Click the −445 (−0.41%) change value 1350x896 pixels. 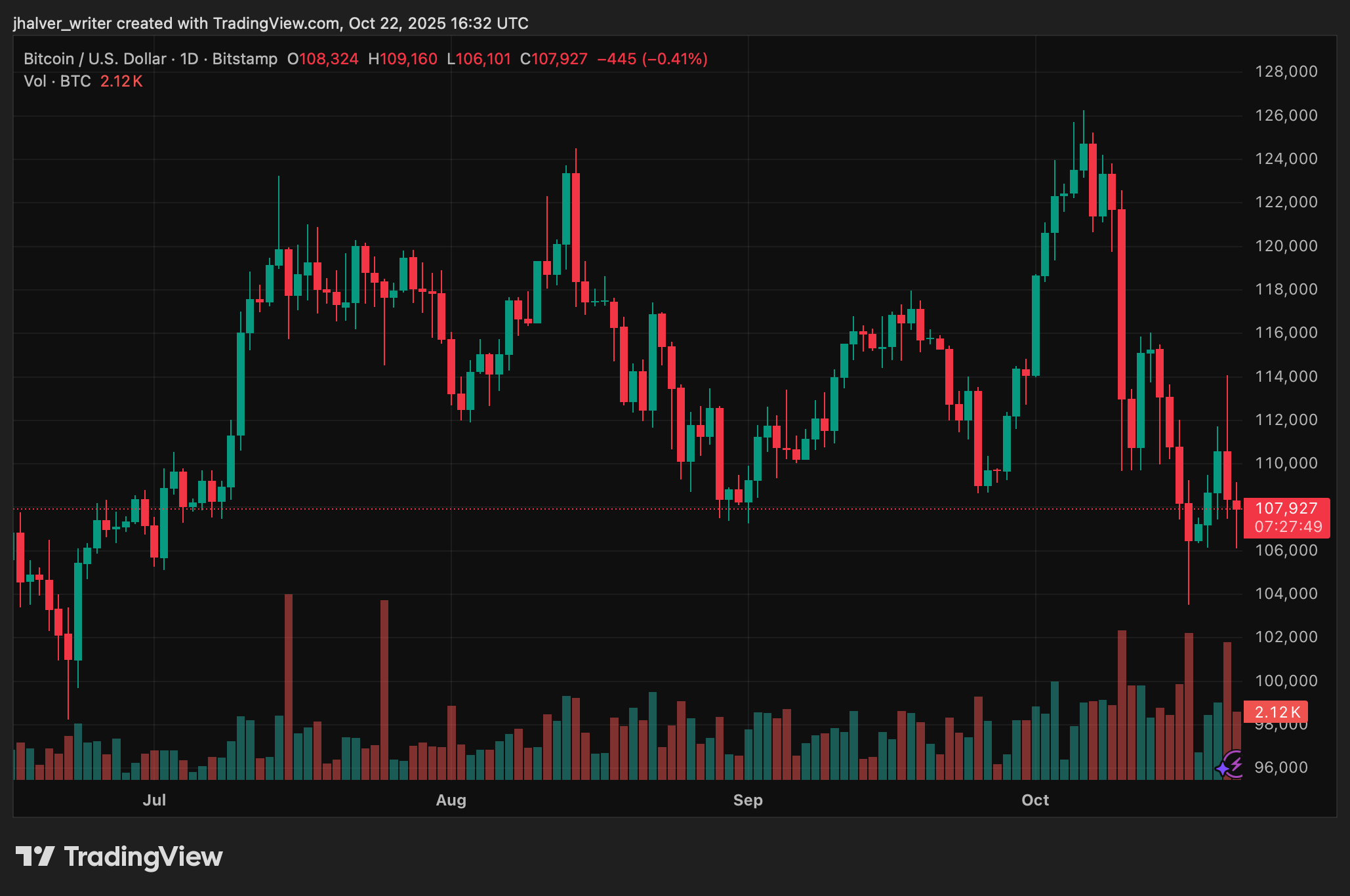click(652, 59)
